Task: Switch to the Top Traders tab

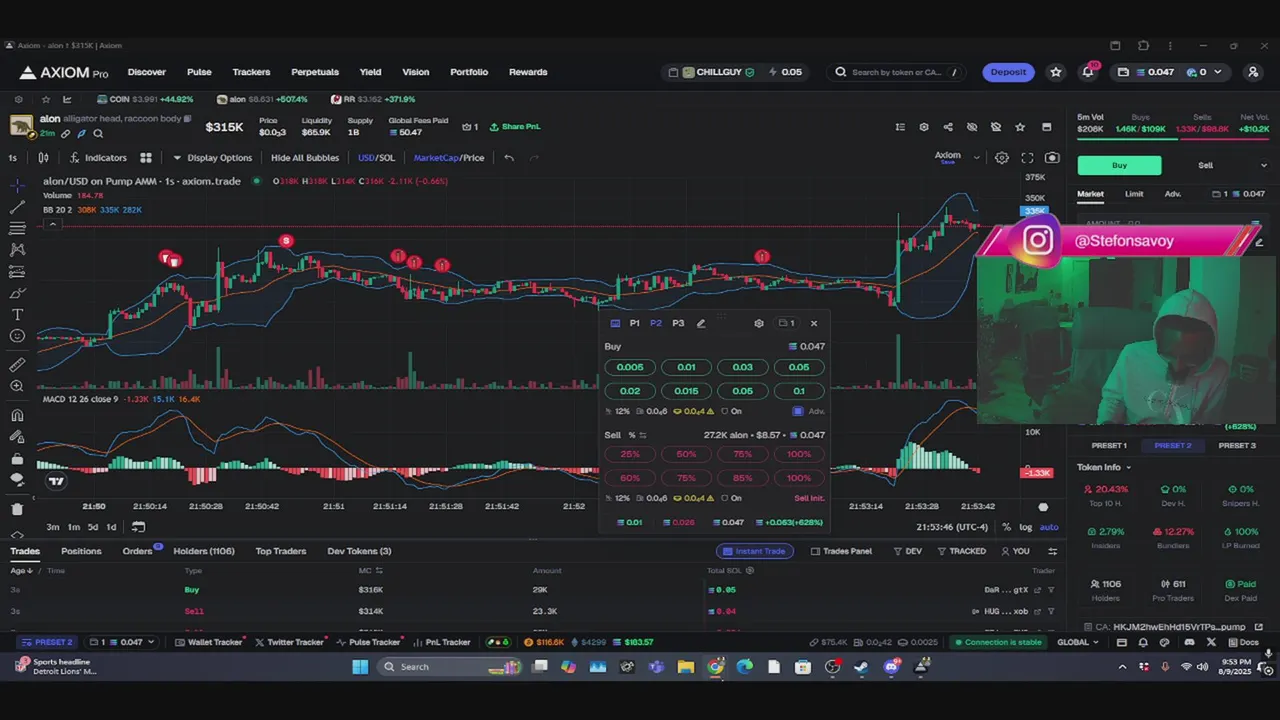Action: [x=281, y=551]
